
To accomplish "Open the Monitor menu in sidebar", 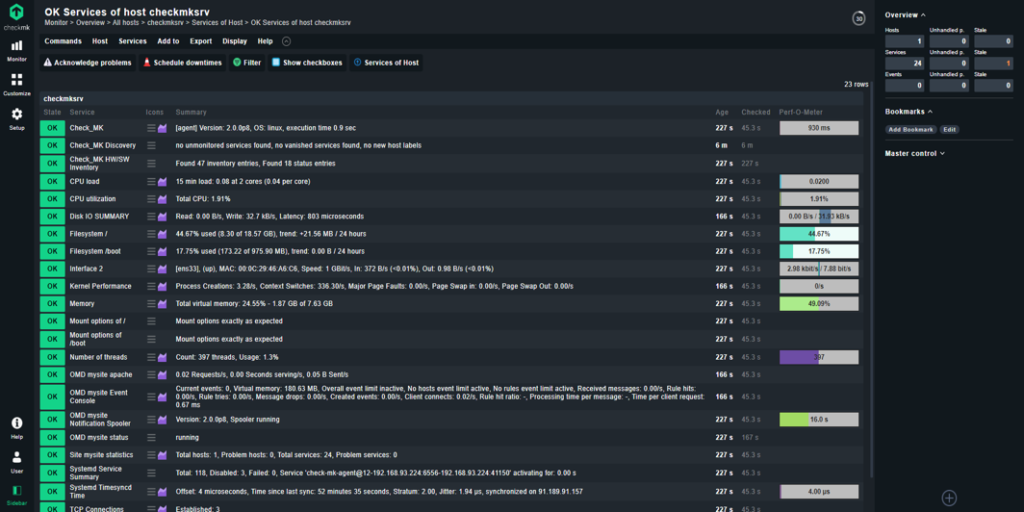I will point(16,50).
